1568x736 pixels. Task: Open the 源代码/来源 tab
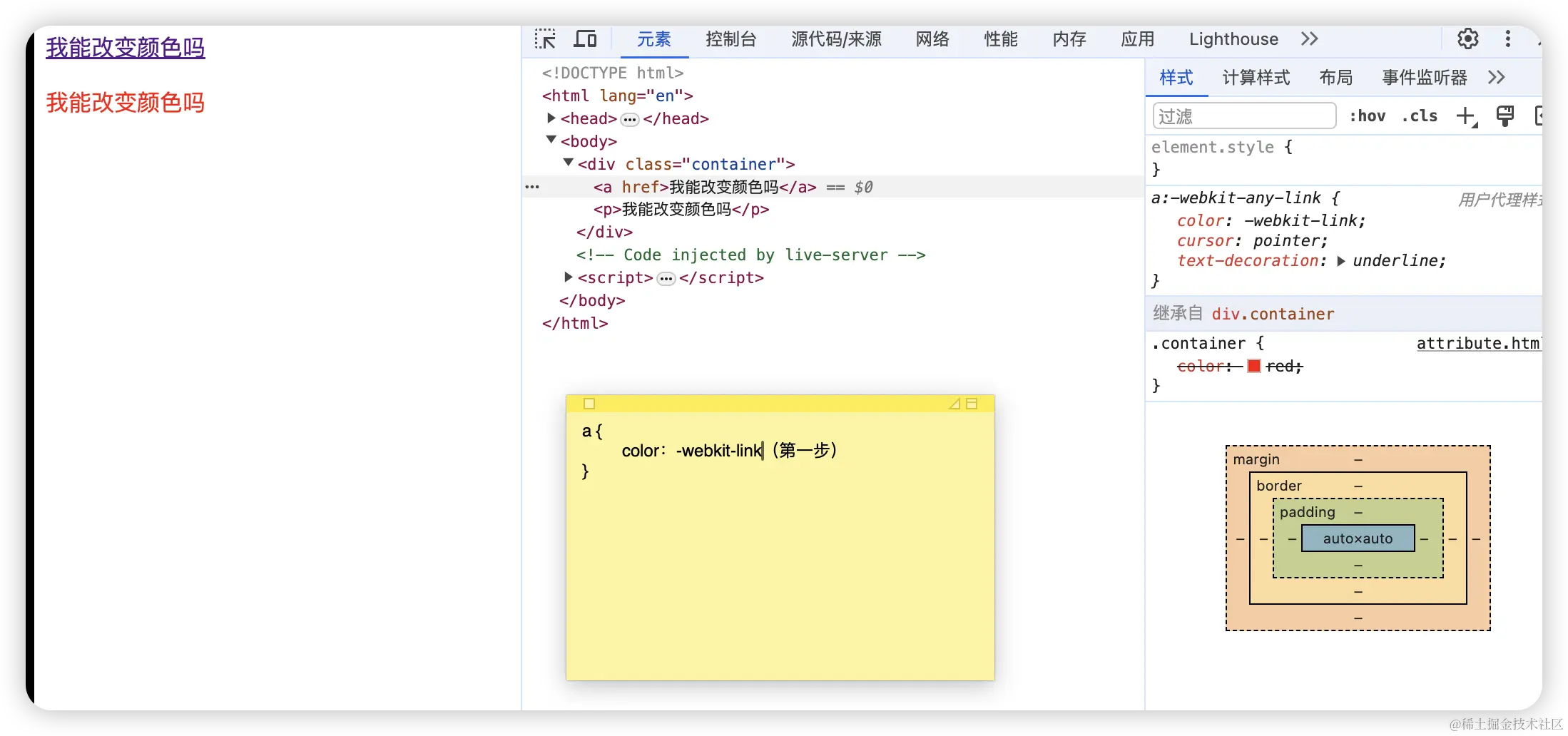click(836, 39)
